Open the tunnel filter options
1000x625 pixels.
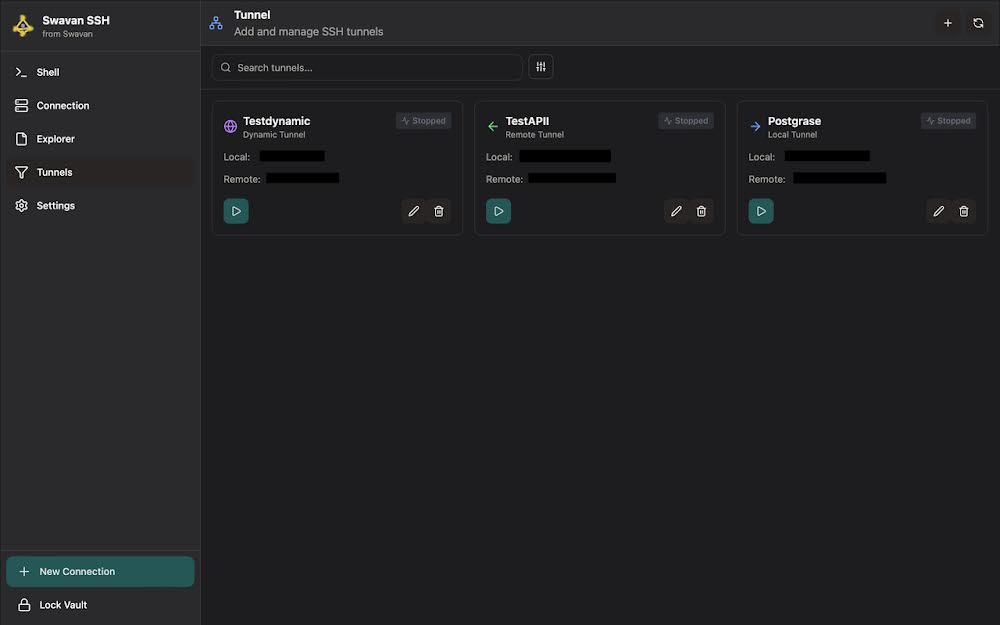tap(541, 67)
